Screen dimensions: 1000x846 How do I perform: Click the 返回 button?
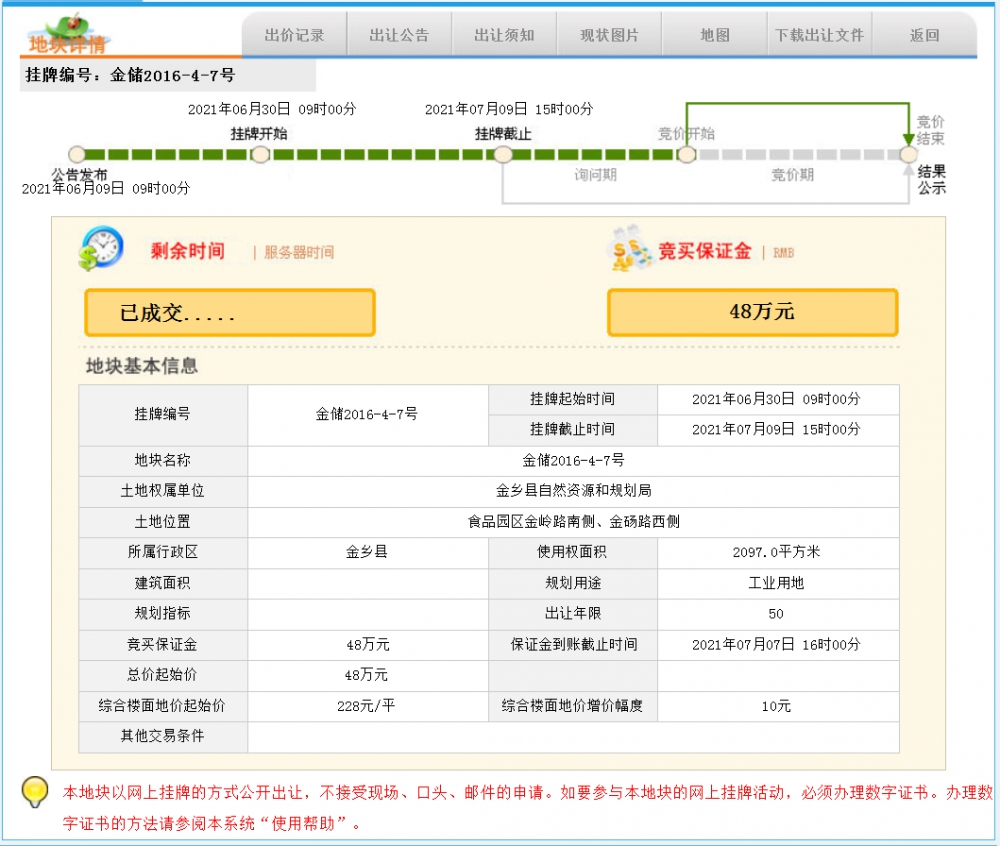coord(924,35)
